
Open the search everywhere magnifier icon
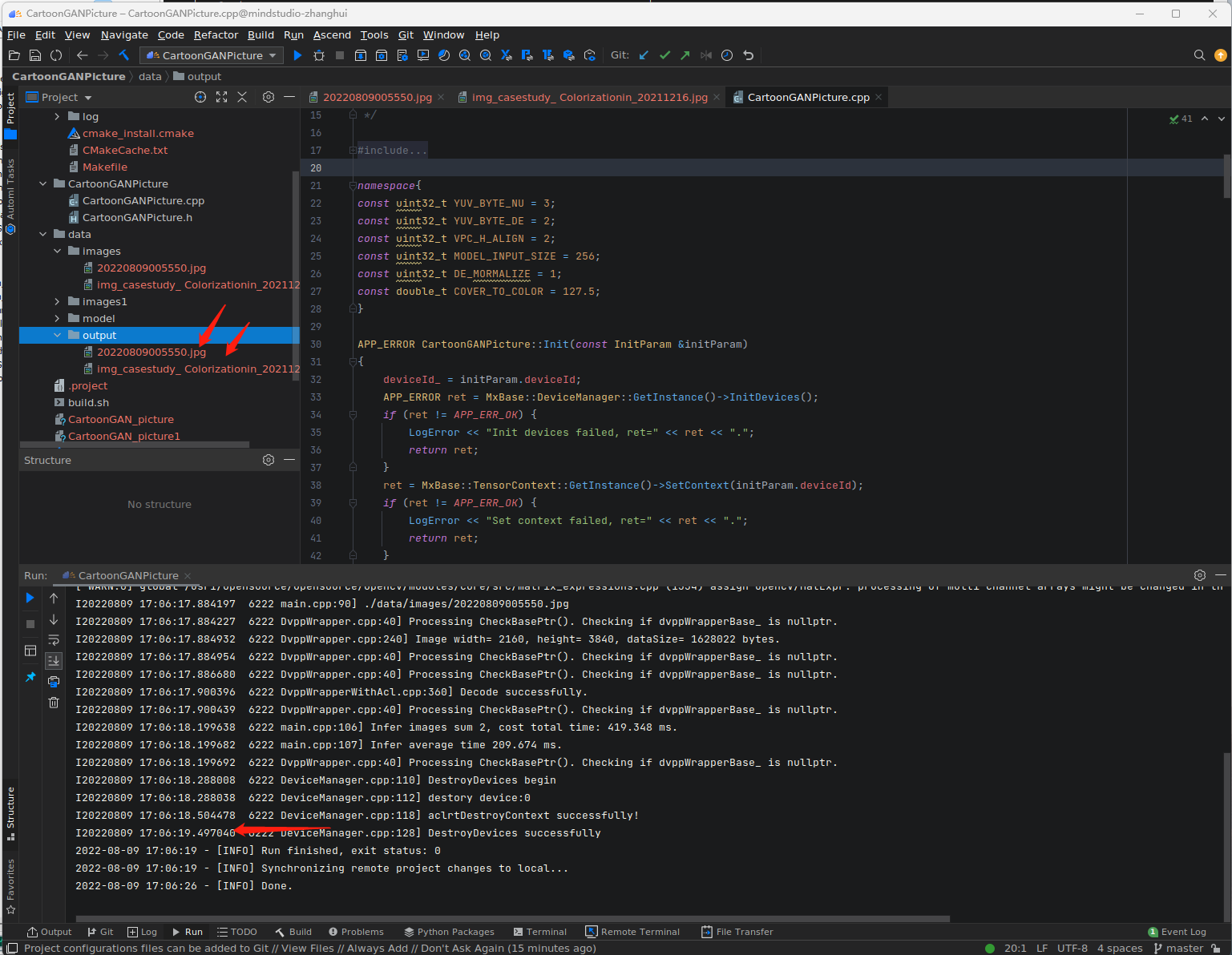tap(1199, 55)
